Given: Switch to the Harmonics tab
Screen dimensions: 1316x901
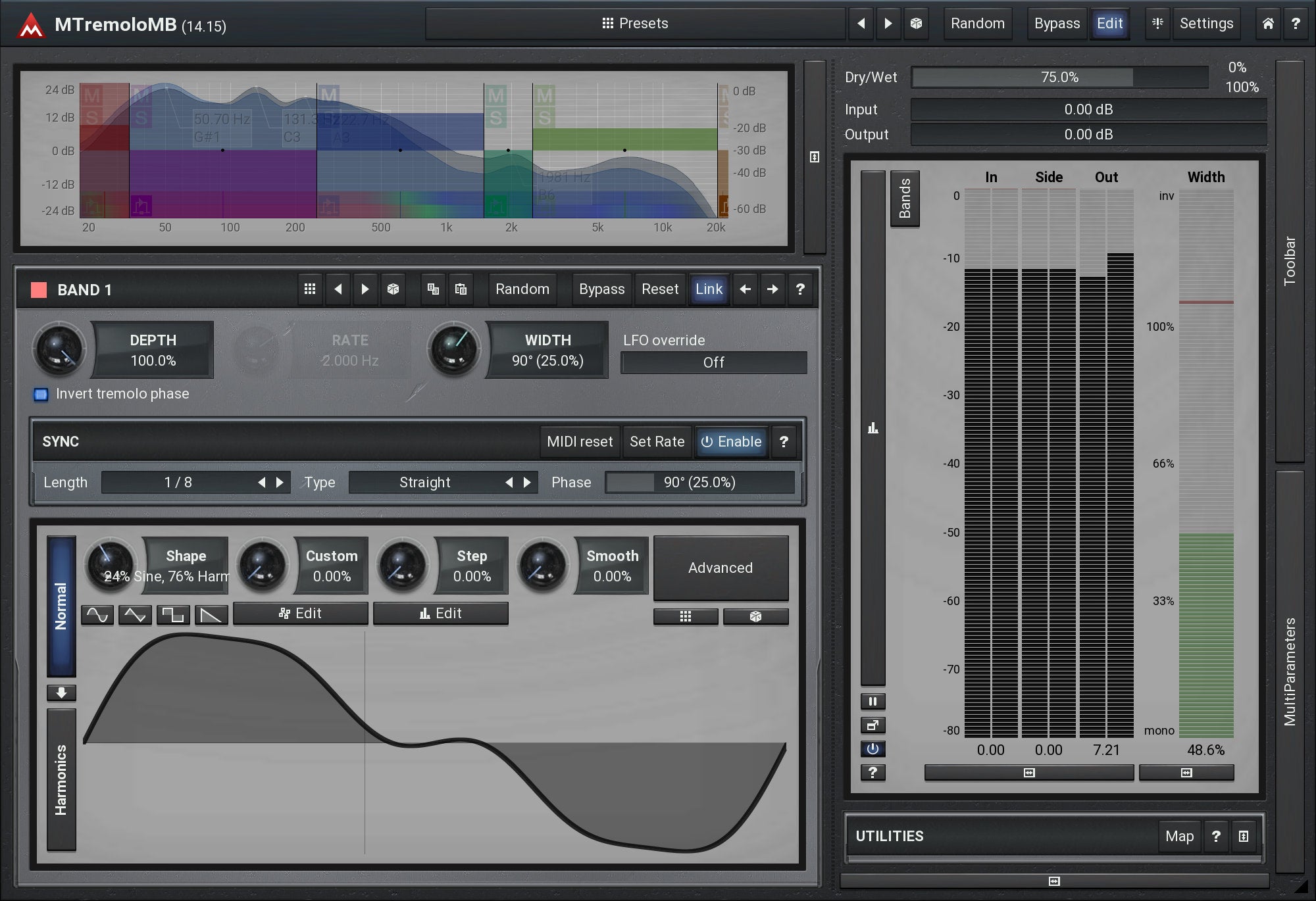Looking at the screenshot, I should [61, 779].
